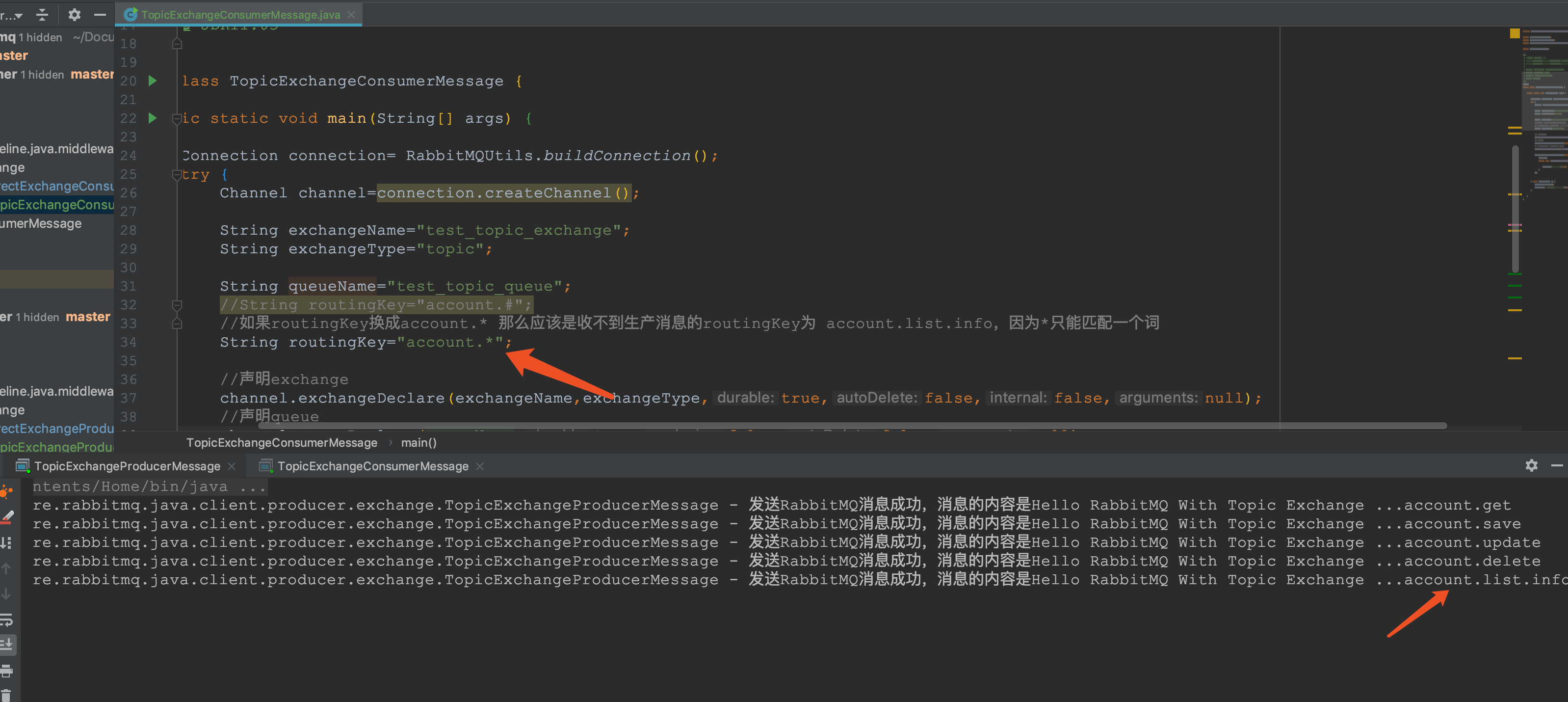Click the sort output arrow icon

[x=7, y=542]
